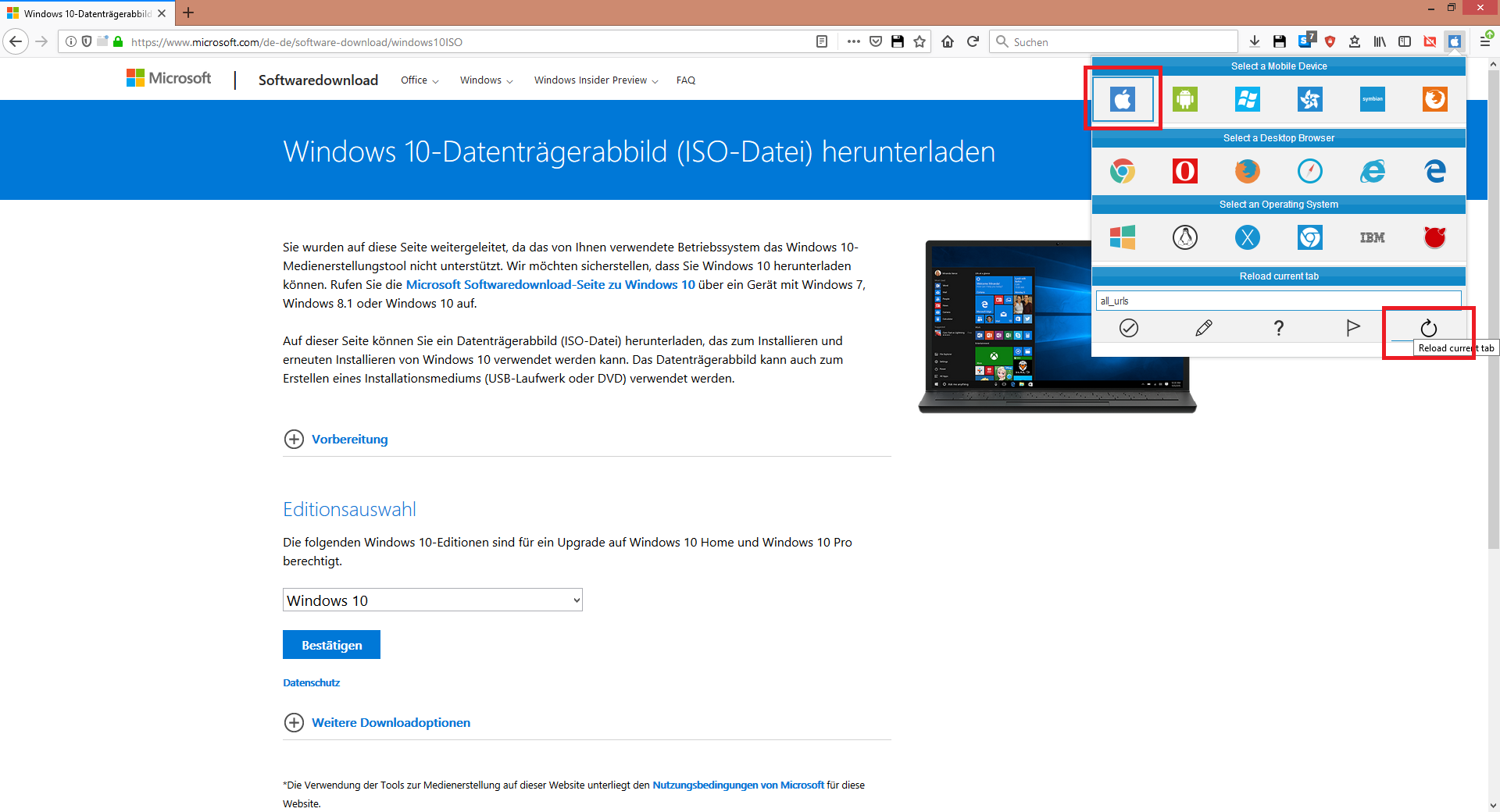Toggle reader view in the address bar
The height and width of the screenshot is (812, 1500).
click(x=822, y=41)
